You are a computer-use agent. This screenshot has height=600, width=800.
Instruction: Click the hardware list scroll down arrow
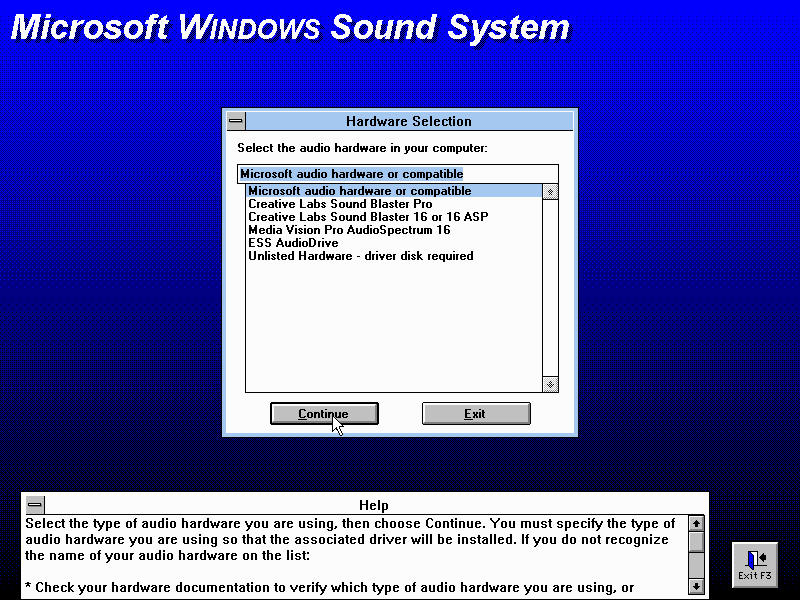click(550, 384)
